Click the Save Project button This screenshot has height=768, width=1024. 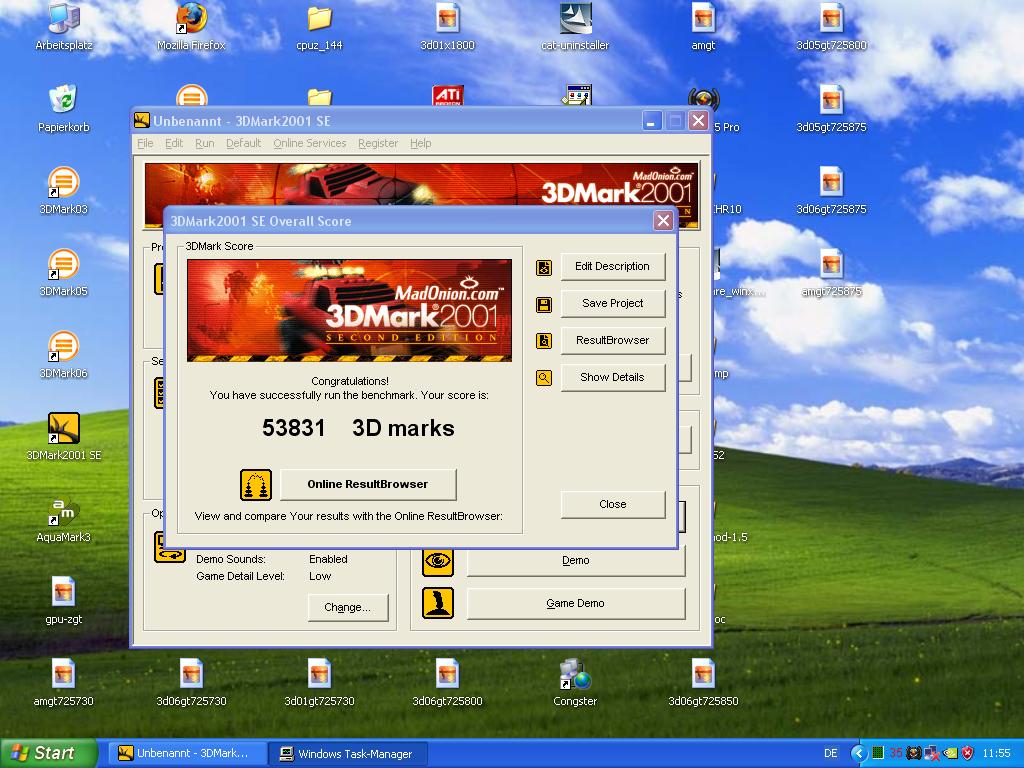(613, 303)
